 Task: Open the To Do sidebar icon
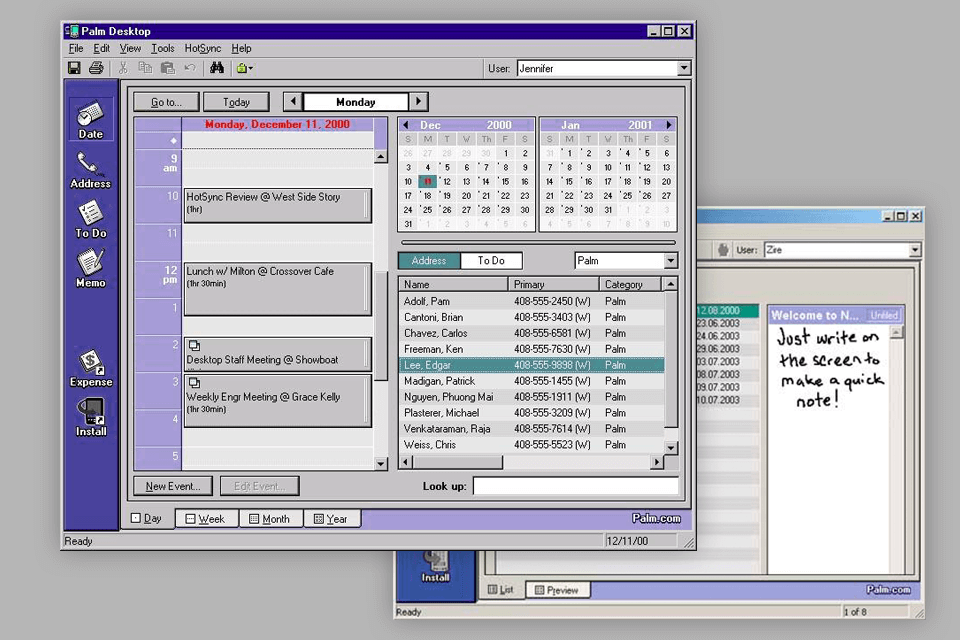click(91, 220)
